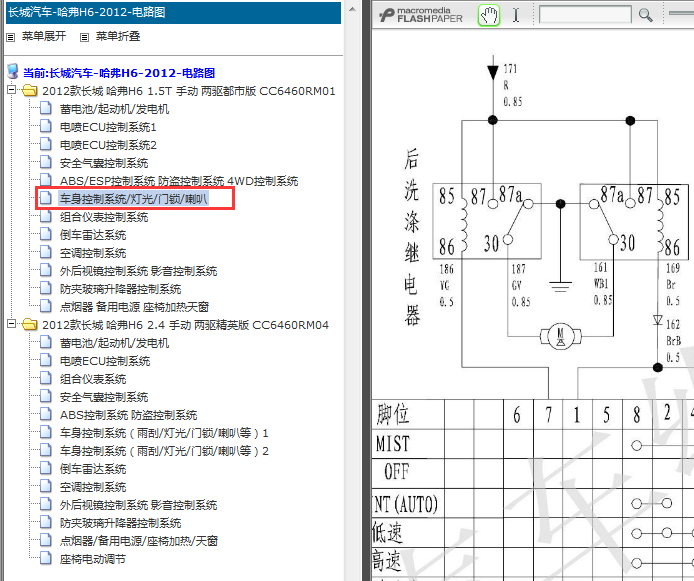Select the FlashPaper hand pan tool

pos(489,15)
